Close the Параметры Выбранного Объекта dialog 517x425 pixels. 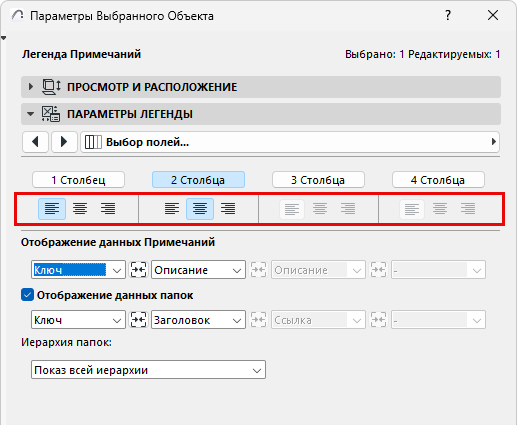coord(493,15)
